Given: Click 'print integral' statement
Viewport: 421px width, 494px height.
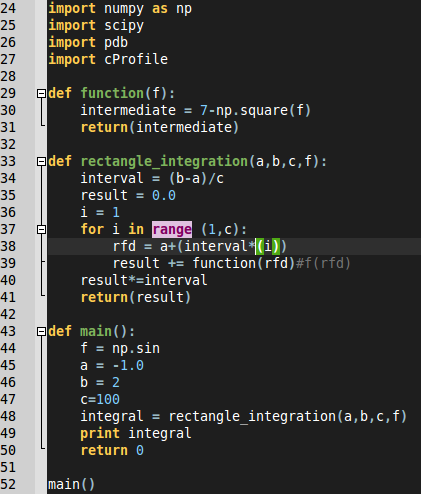Looking at the screenshot, I should point(136,434).
